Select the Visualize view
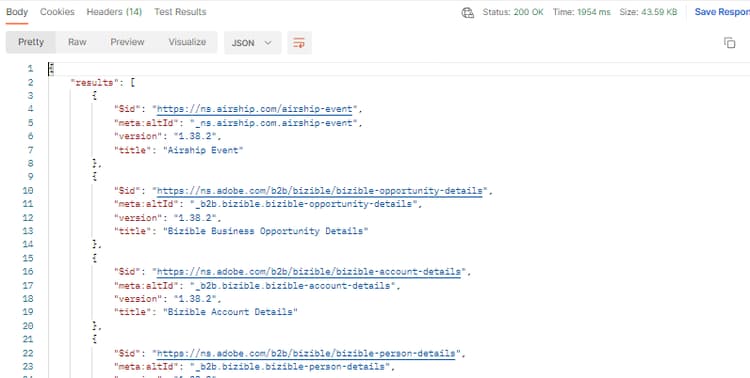Screen dimensions: 750x378 [187, 42]
